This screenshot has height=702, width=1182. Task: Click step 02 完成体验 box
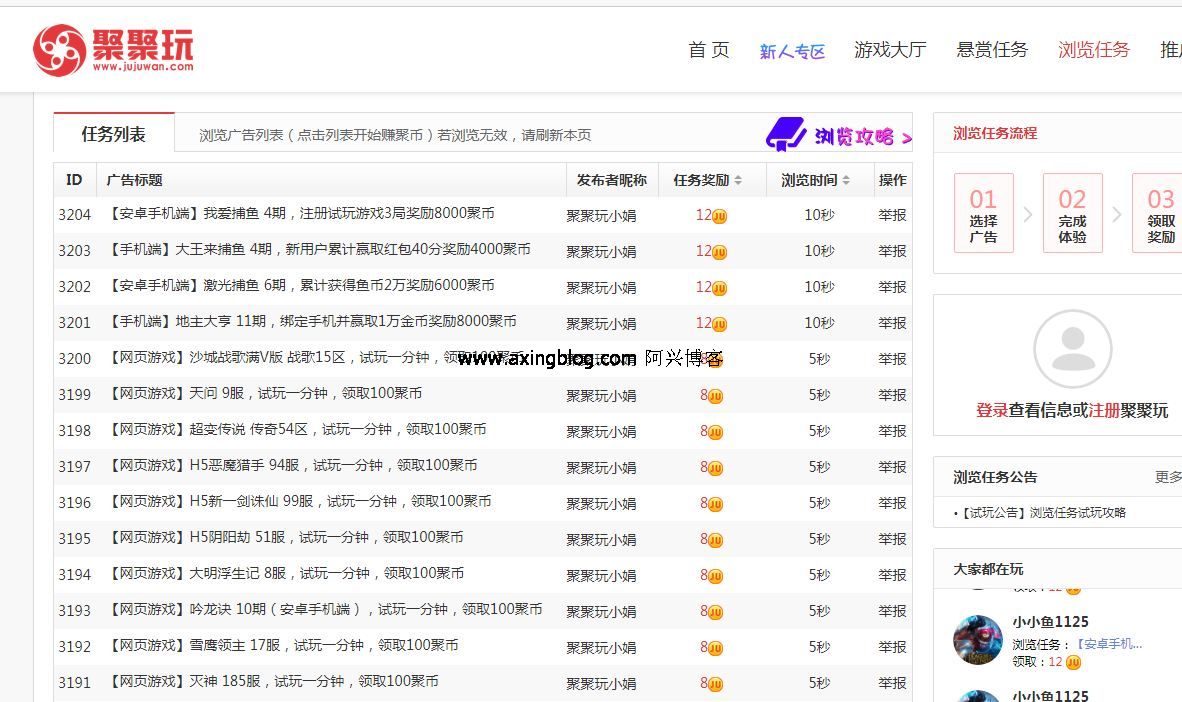1072,213
